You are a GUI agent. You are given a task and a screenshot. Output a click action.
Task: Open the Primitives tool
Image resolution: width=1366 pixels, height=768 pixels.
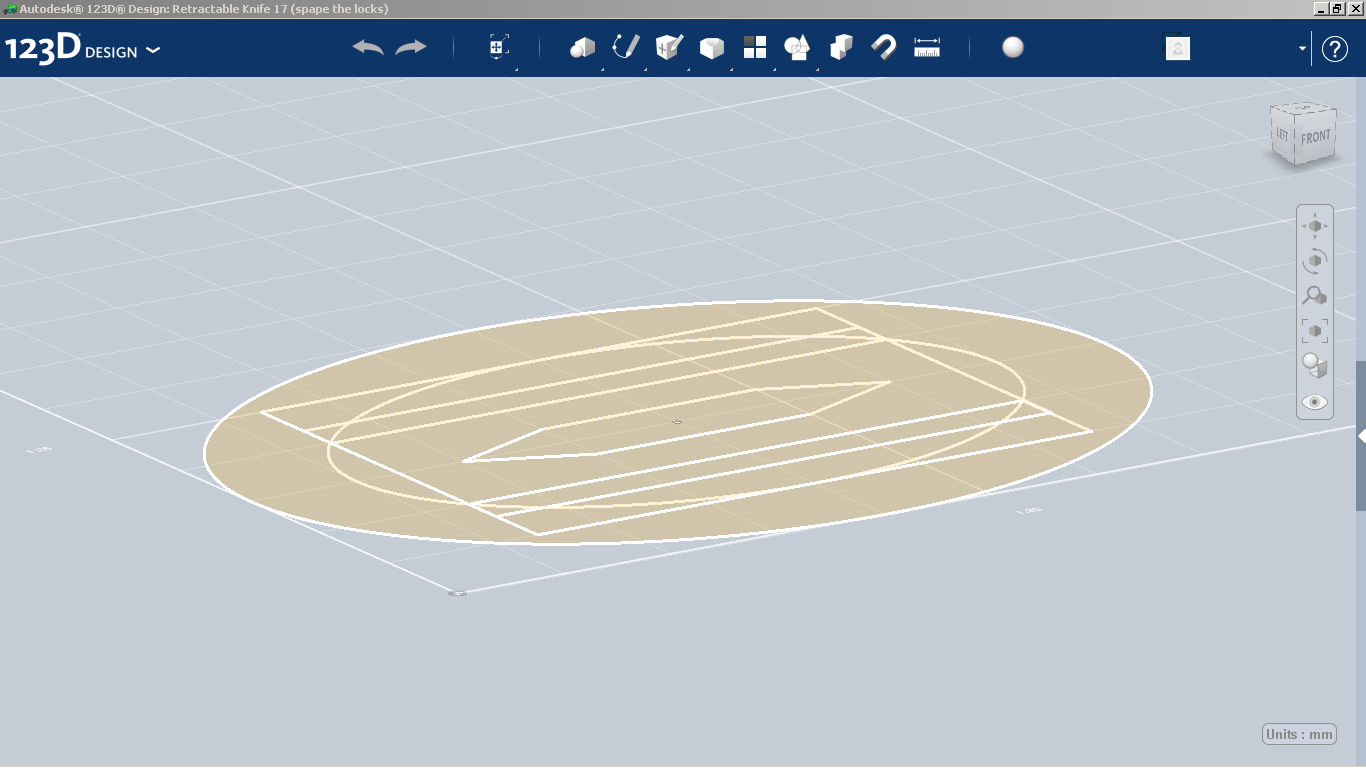[x=582, y=46]
